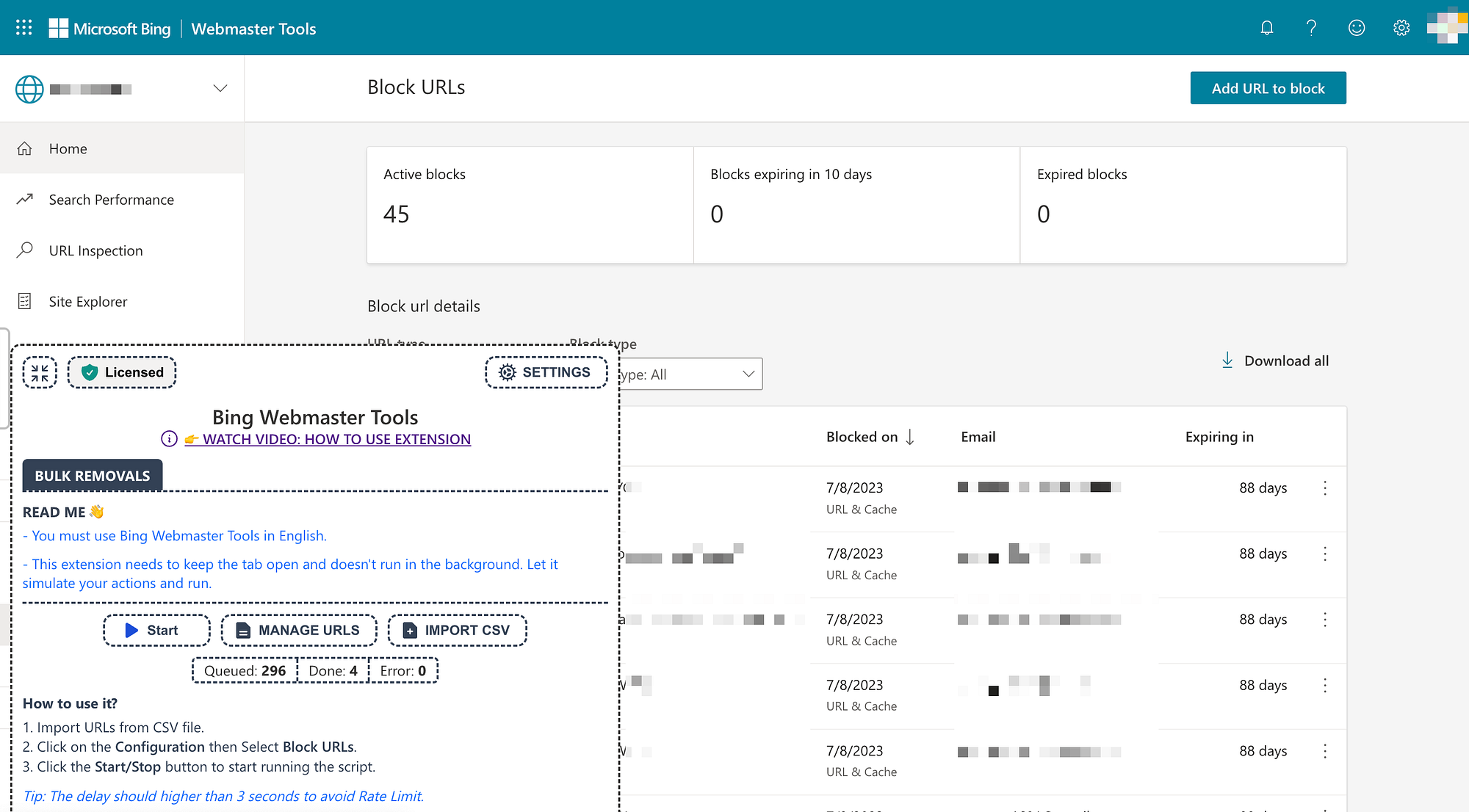
Task: Open URL Inspection from sidebar
Action: [95, 250]
